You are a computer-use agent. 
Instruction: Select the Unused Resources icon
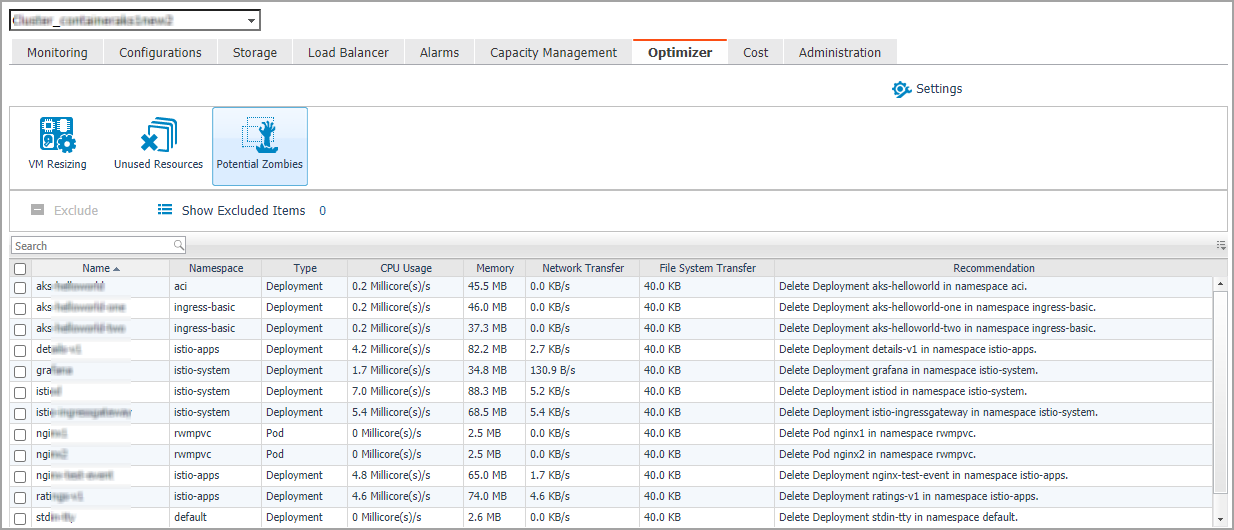click(158, 135)
